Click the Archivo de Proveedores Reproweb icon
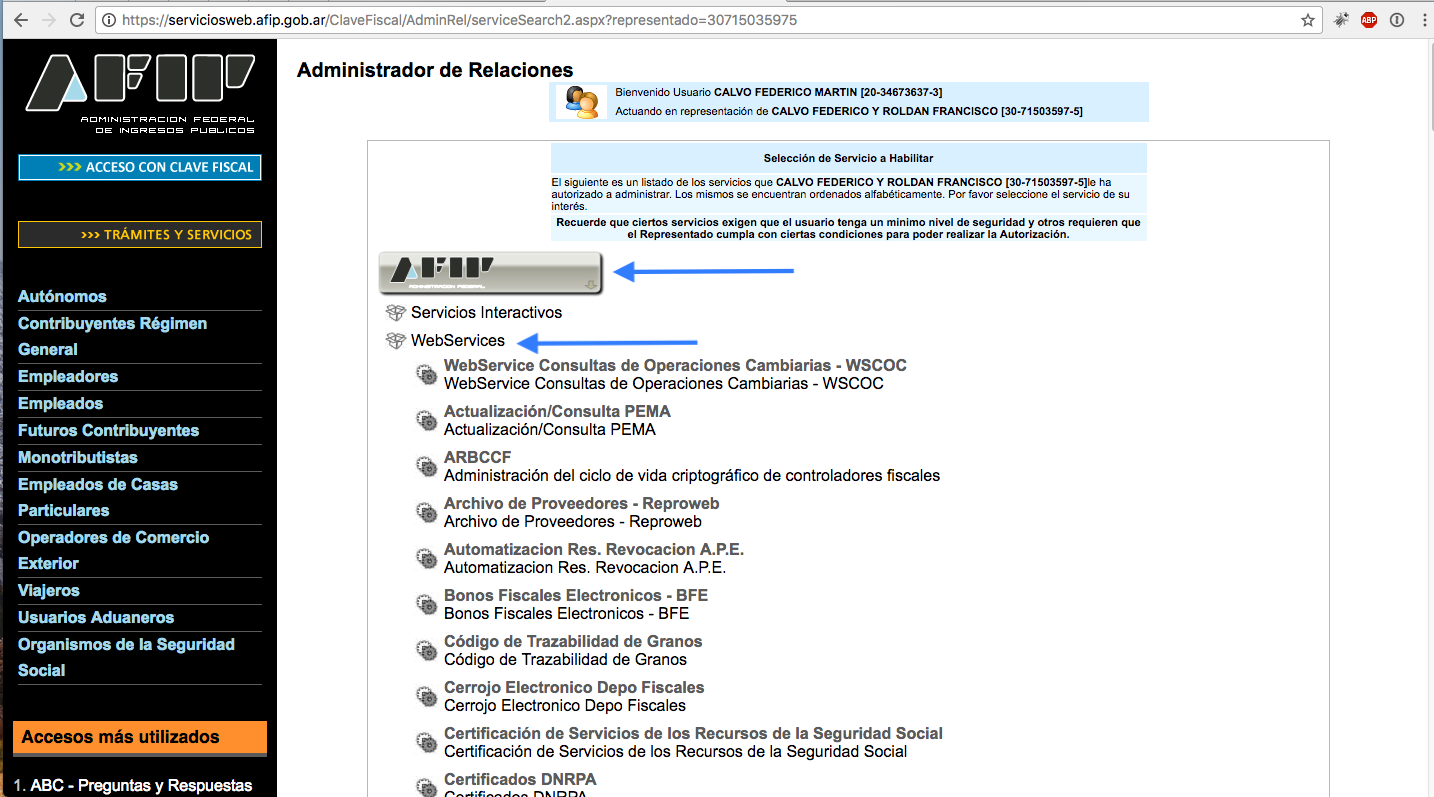This screenshot has width=1434, height=797. point(426,511)
